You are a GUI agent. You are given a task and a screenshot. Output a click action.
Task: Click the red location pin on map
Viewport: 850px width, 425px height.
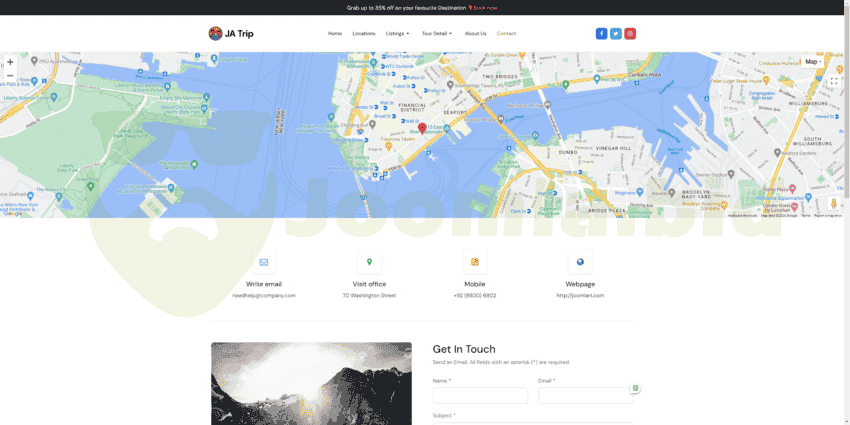coord(422,128)
